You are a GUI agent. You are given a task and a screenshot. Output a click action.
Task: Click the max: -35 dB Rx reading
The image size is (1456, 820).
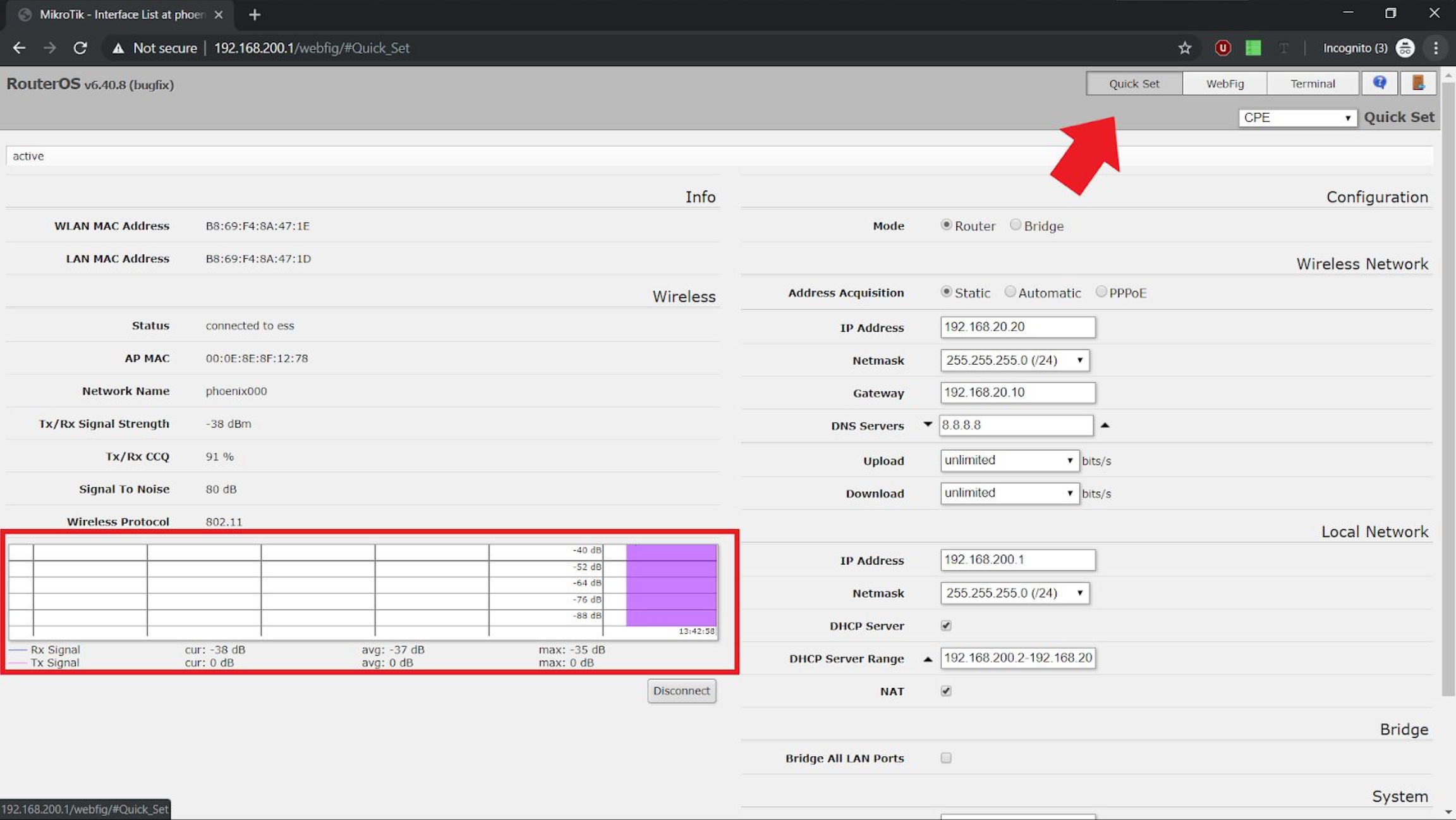pyautogui.click(x=571, y=649)
